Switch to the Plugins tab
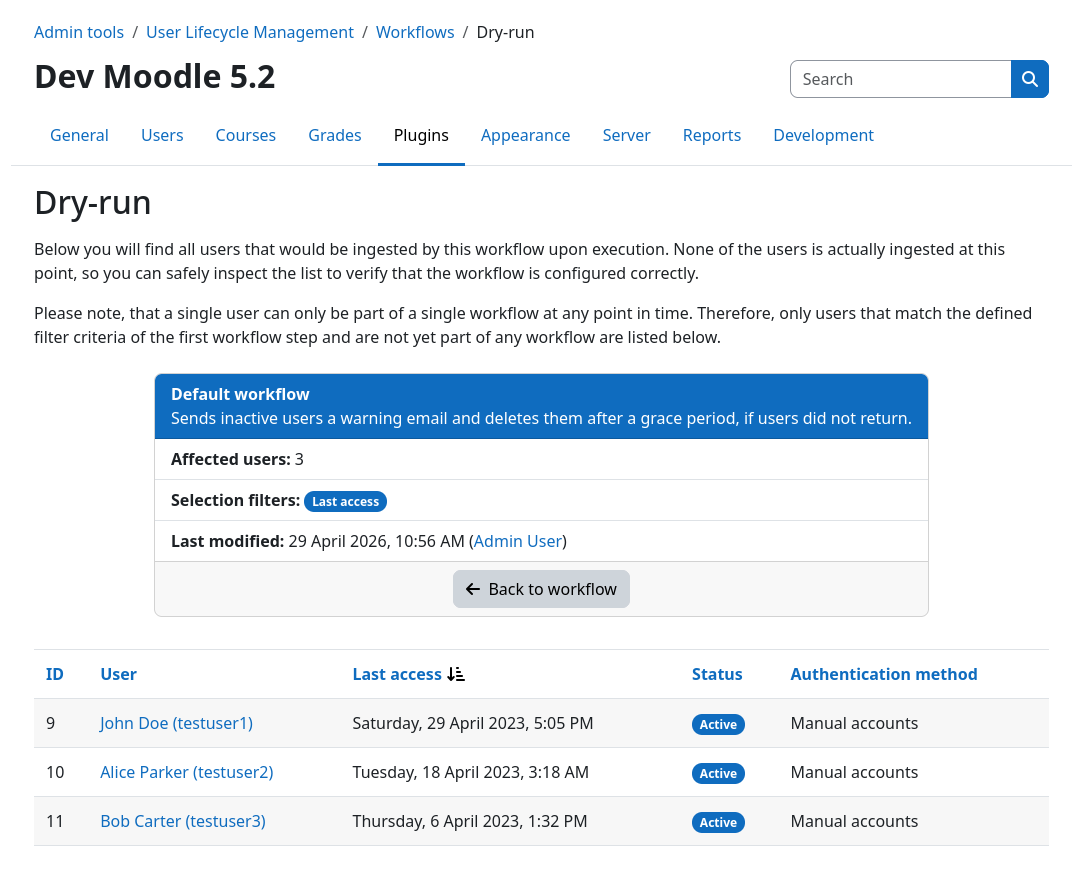1083x872 pixels. 421,135
